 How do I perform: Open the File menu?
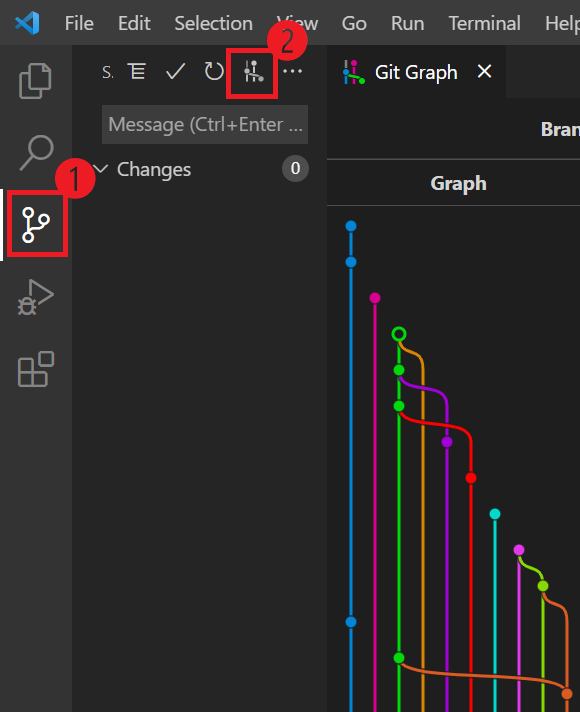coord(79,23)
